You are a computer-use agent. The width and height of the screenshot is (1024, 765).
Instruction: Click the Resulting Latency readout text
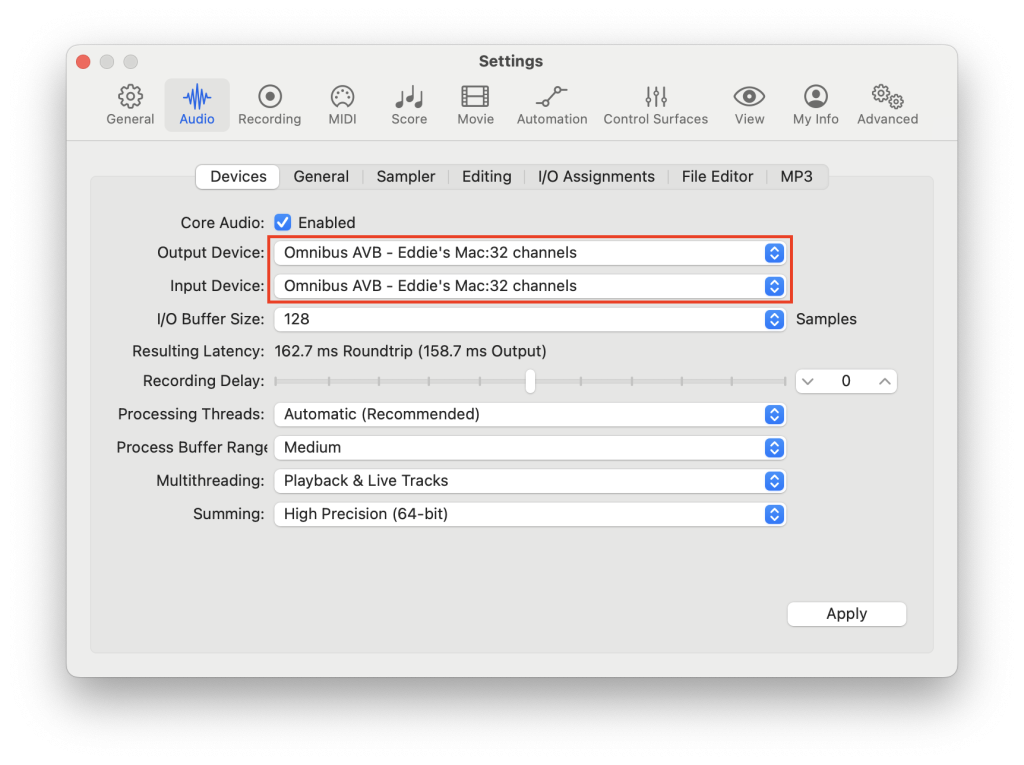tap(410, 351)
